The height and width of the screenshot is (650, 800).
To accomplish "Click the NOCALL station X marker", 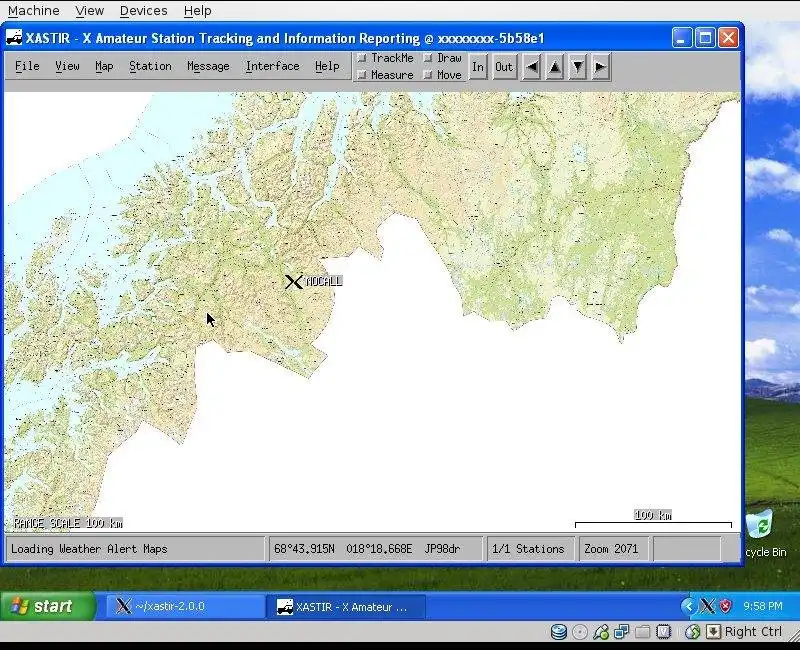I will pyautogui.click(x=293, y=282).
